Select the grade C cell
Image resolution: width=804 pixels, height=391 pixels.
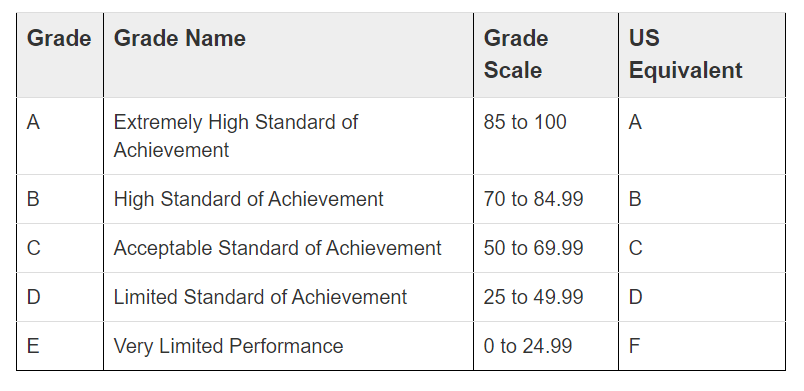[59, 248]
